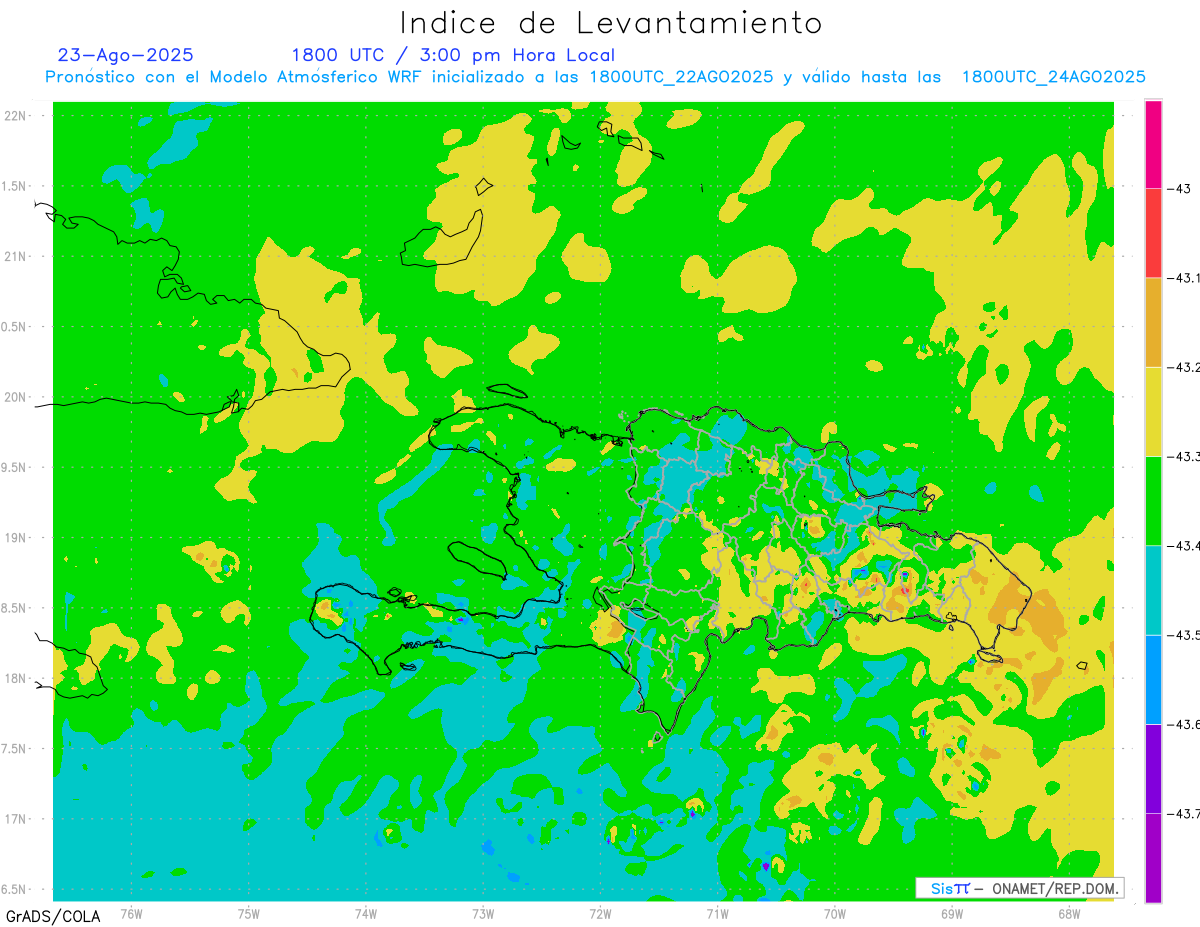Click the orange swatch in the color scale
This screenshot has width=1200, height=927.
[x=1153, y=322]
